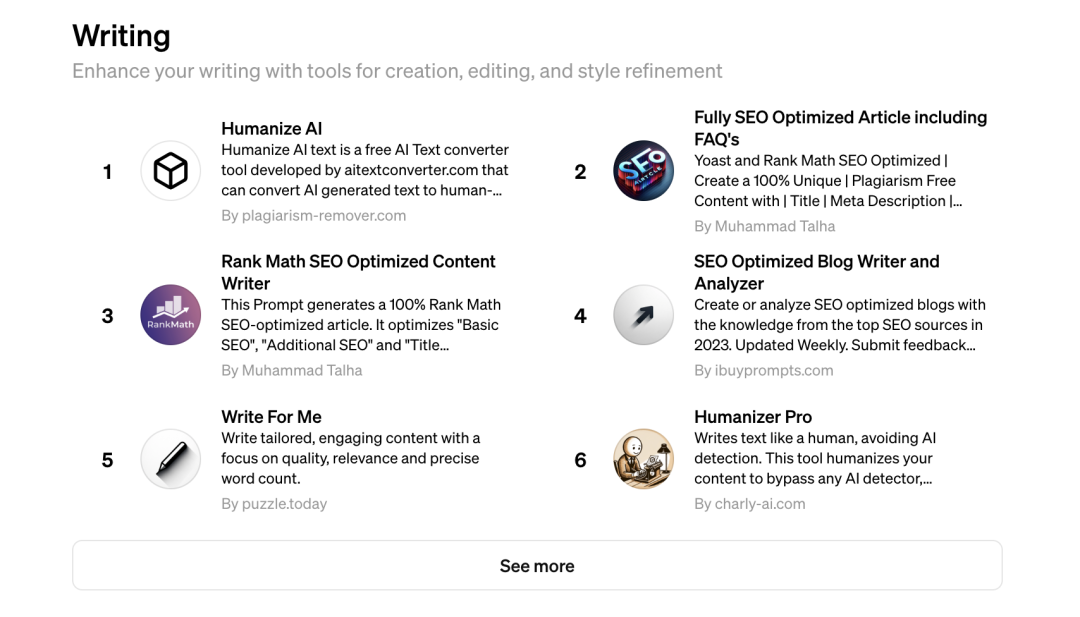The image size is (1080, 617).
Task: Click the Humanize AI description text
Action: point(365,170)
